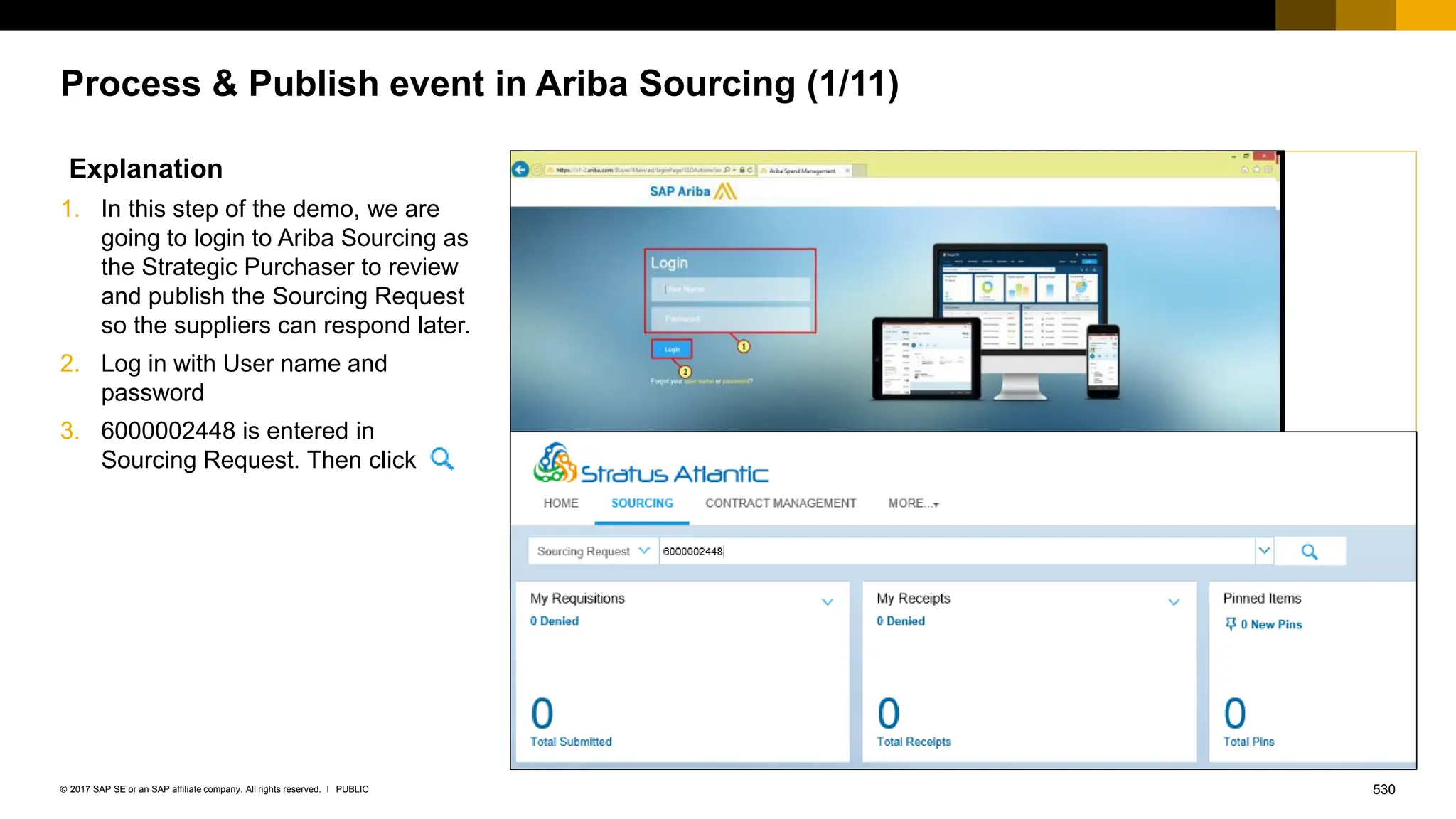
Task: Click the Total Pins link
Action: coord(1248,742)
